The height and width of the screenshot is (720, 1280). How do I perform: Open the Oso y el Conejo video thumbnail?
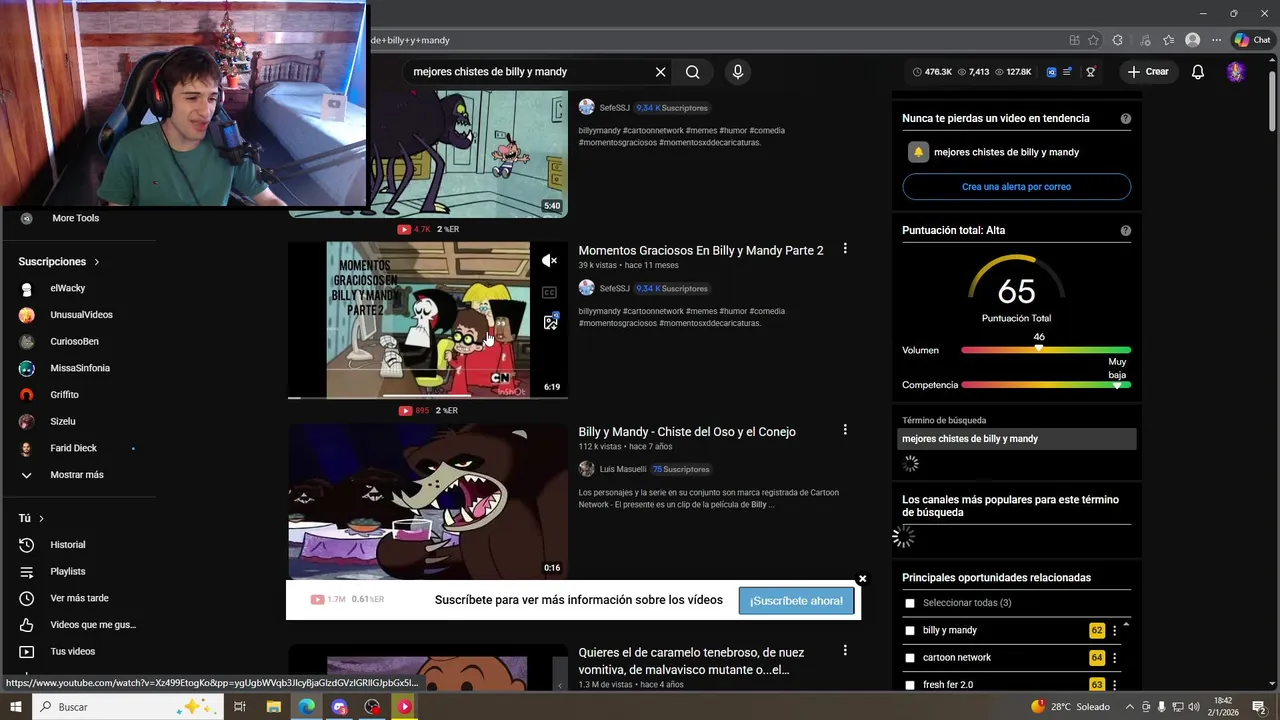click(x=428, y=501)
